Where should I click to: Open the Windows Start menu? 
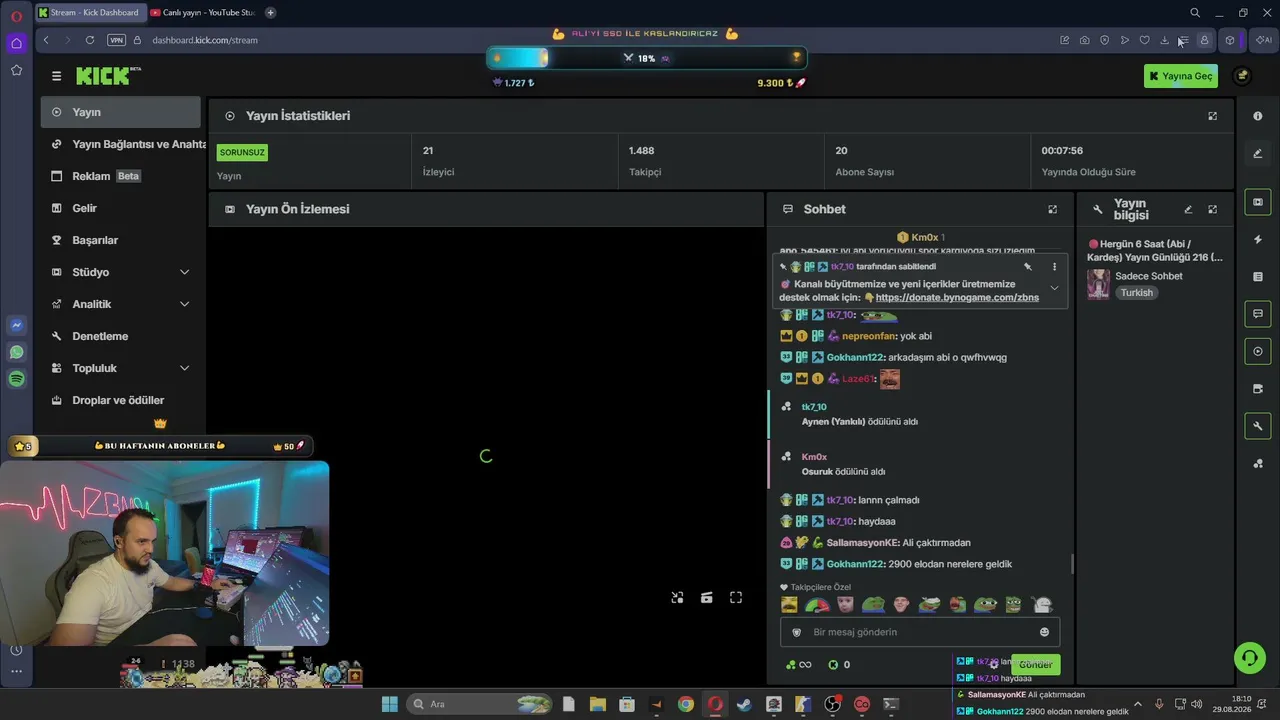[389, 704]
